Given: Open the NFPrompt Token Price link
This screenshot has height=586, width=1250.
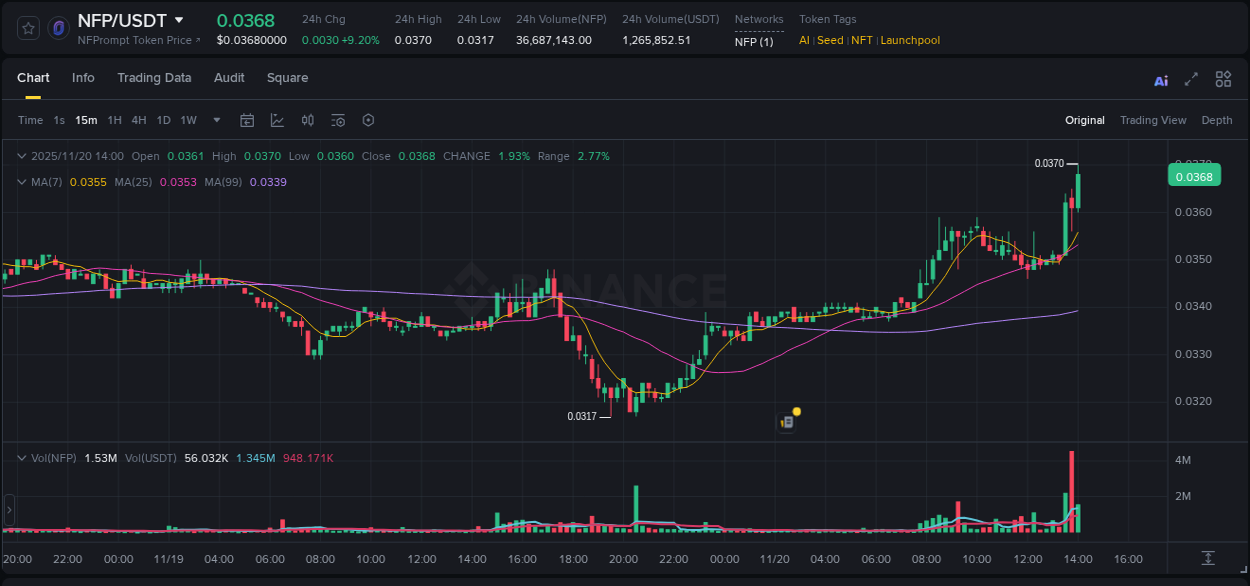Looking at the screenshot, I should click(137, 40).
